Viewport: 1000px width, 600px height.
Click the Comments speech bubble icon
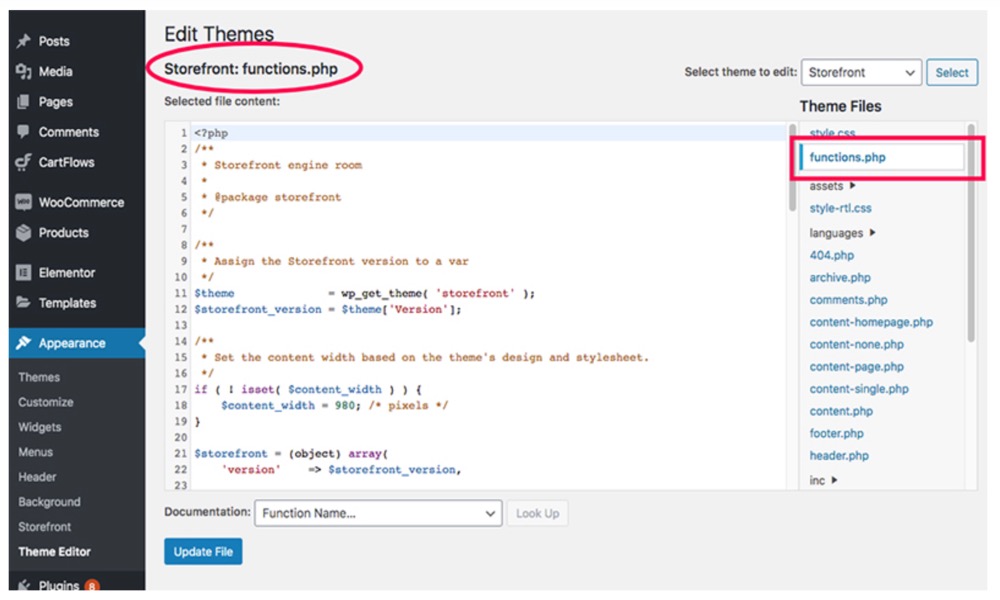[24, 132]
